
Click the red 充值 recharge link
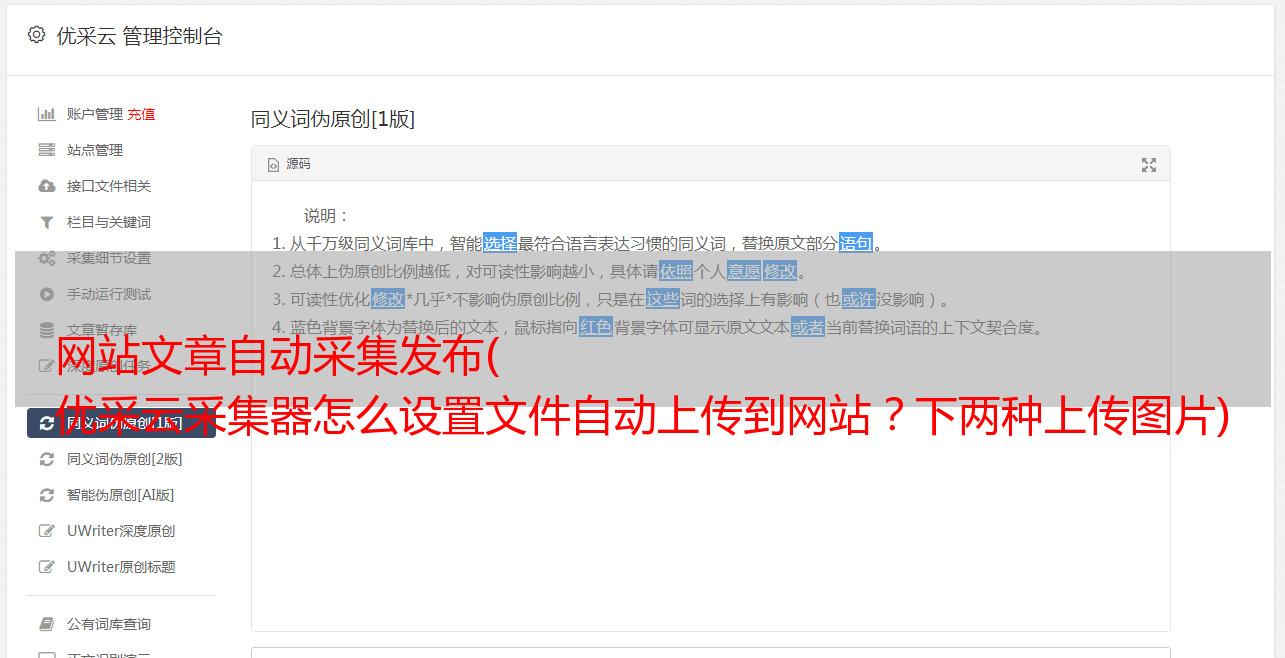pos(141,114)
